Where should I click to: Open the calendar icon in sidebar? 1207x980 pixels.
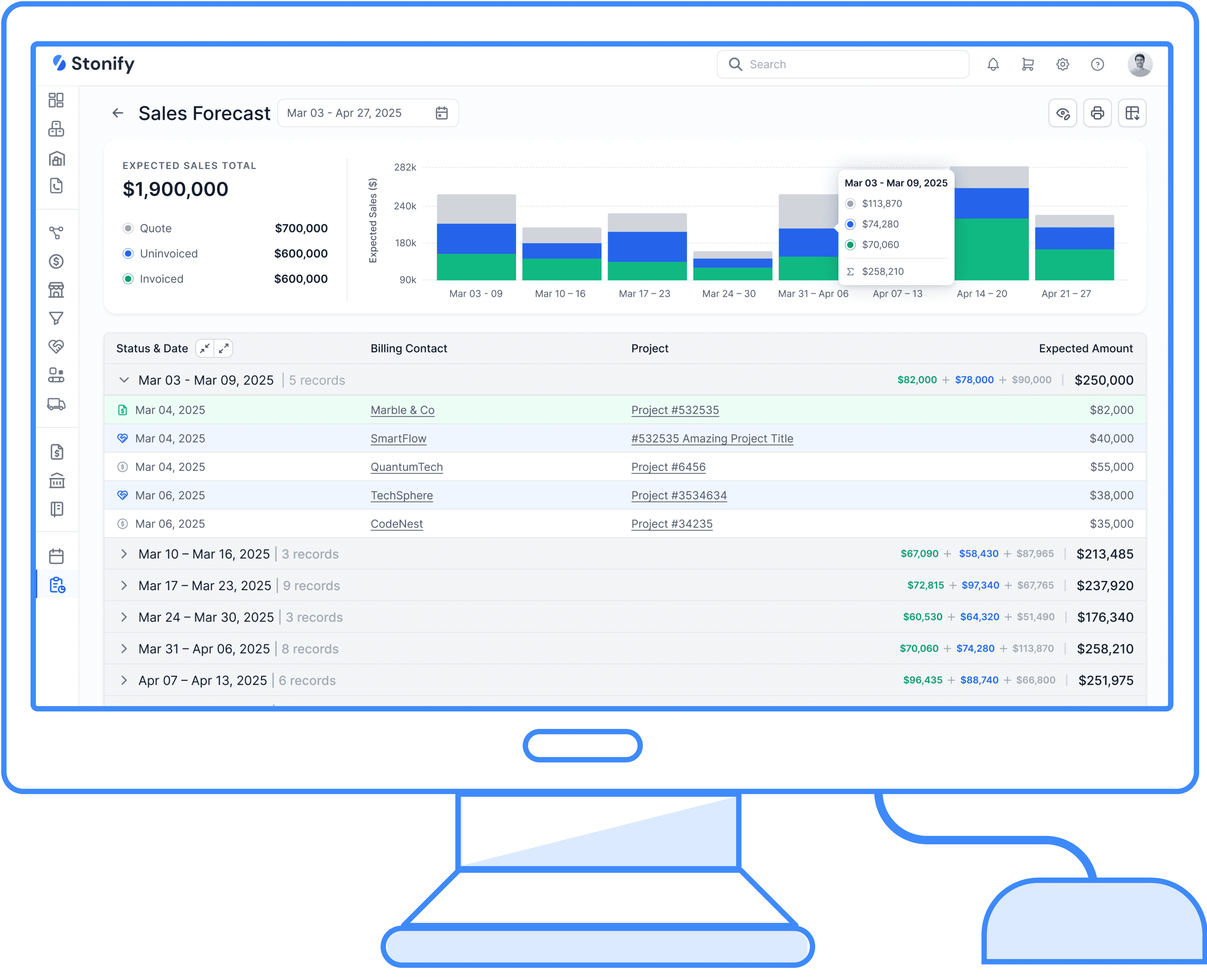point(56,556)
